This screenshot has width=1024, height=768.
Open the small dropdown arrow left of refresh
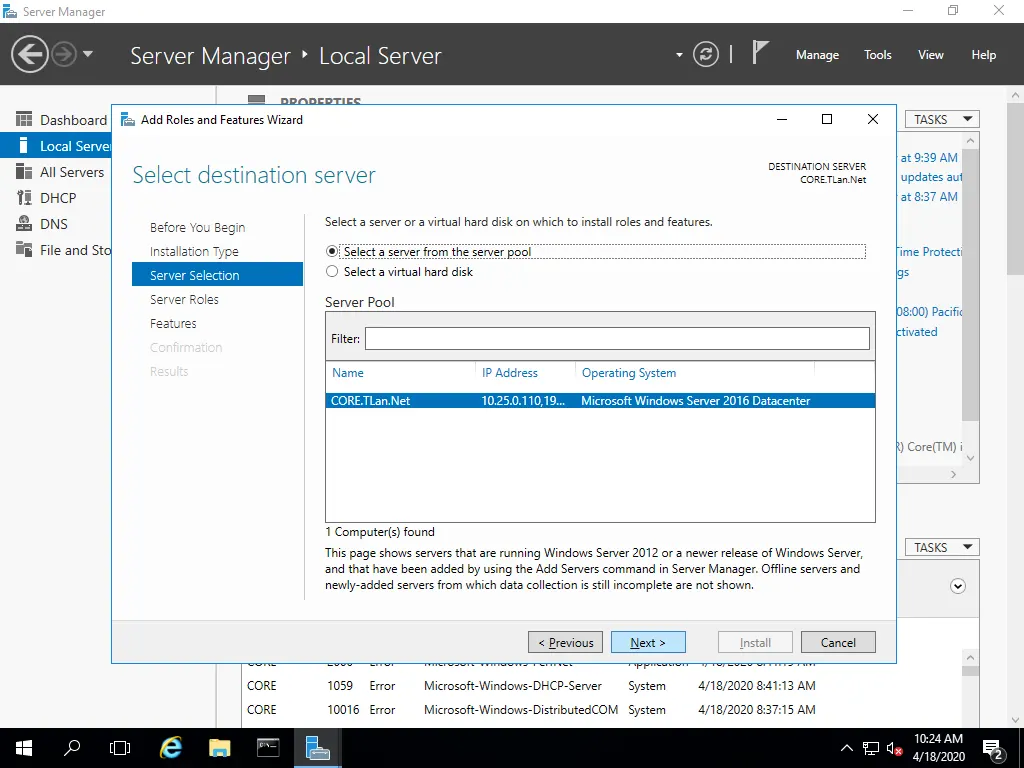(x=679, y=55)
